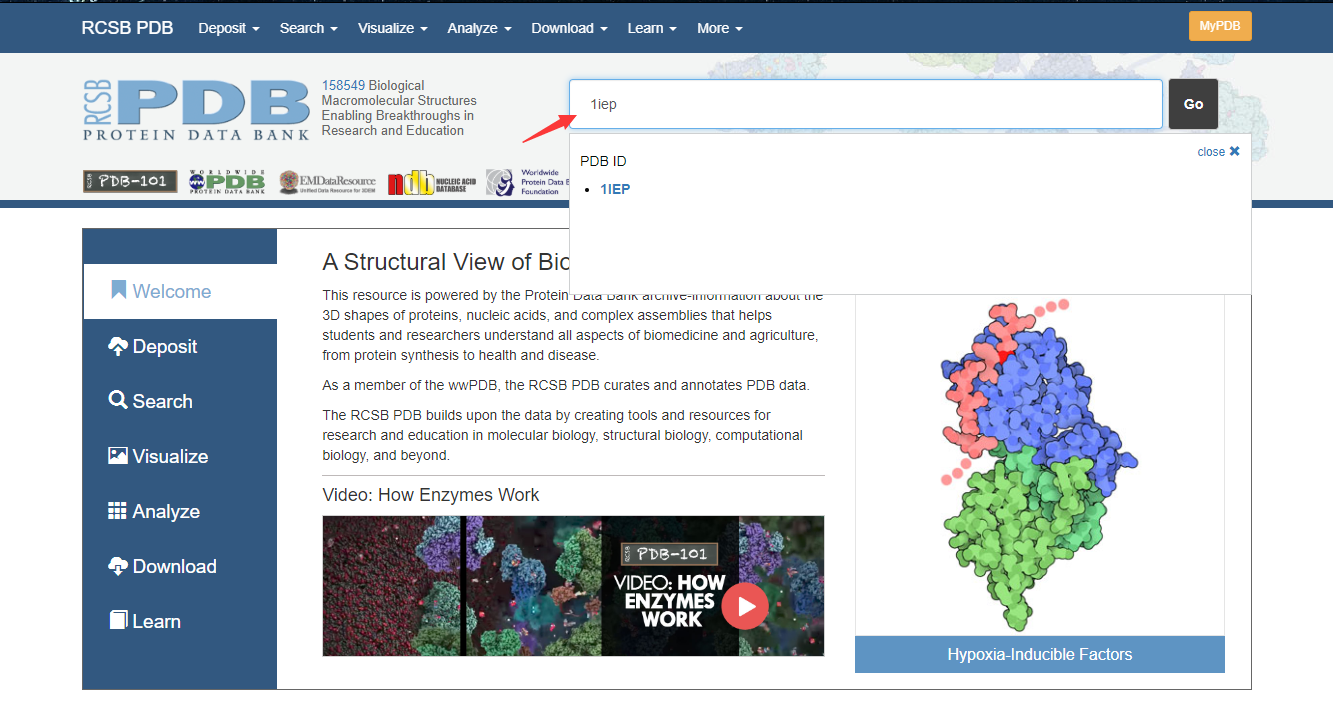Open the PDB-101 logo link
This screenshot has height=708, width=1333.
coord(130,181)
